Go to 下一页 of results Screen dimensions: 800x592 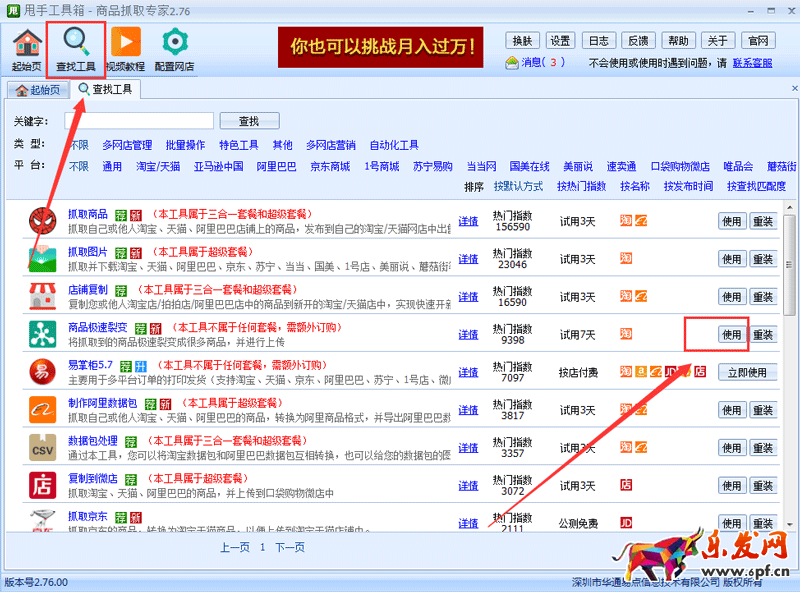click(x=289, y=547)
